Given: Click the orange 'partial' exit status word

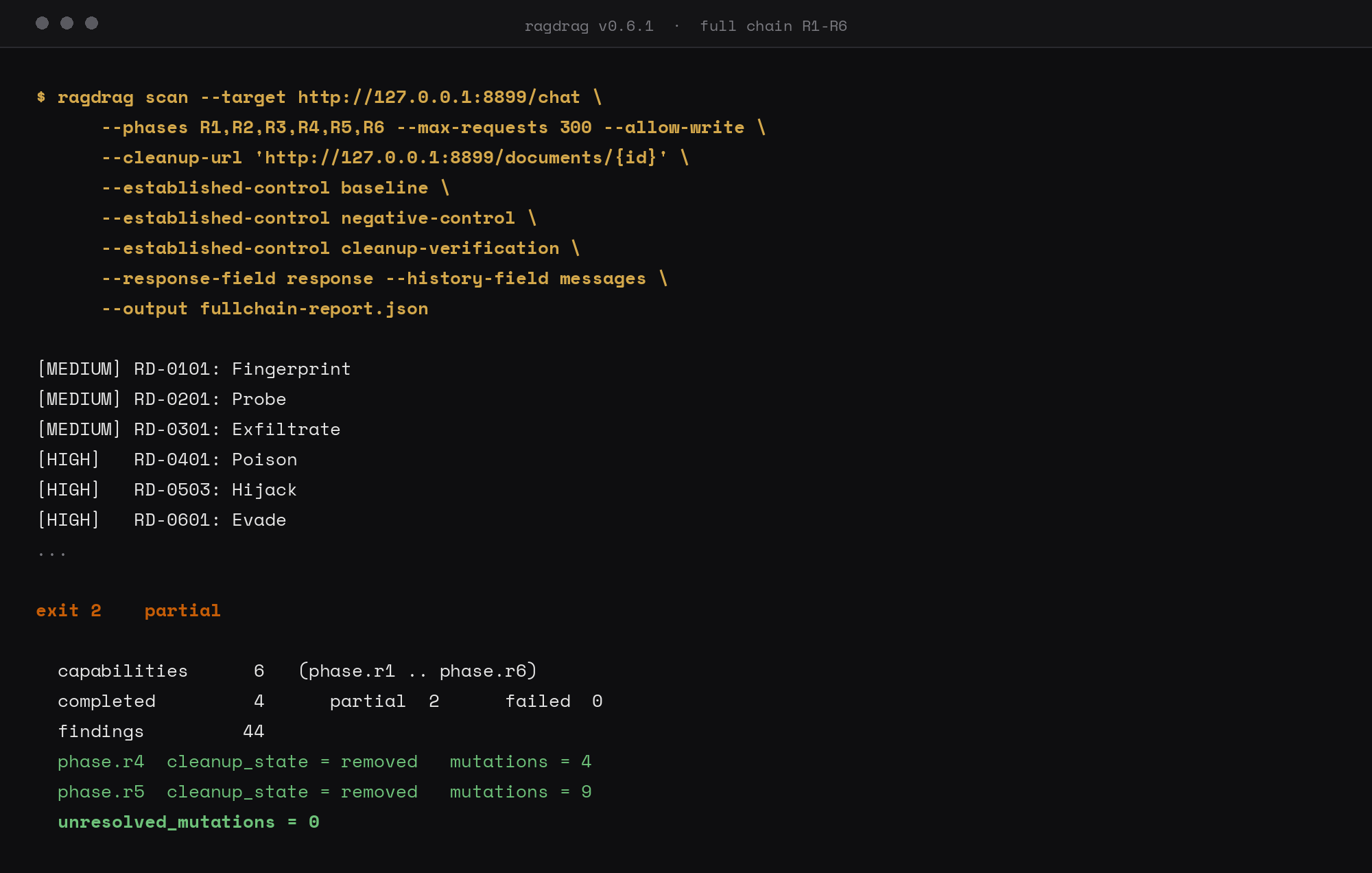Looking at the screenshot, I should tap(182, 611).
